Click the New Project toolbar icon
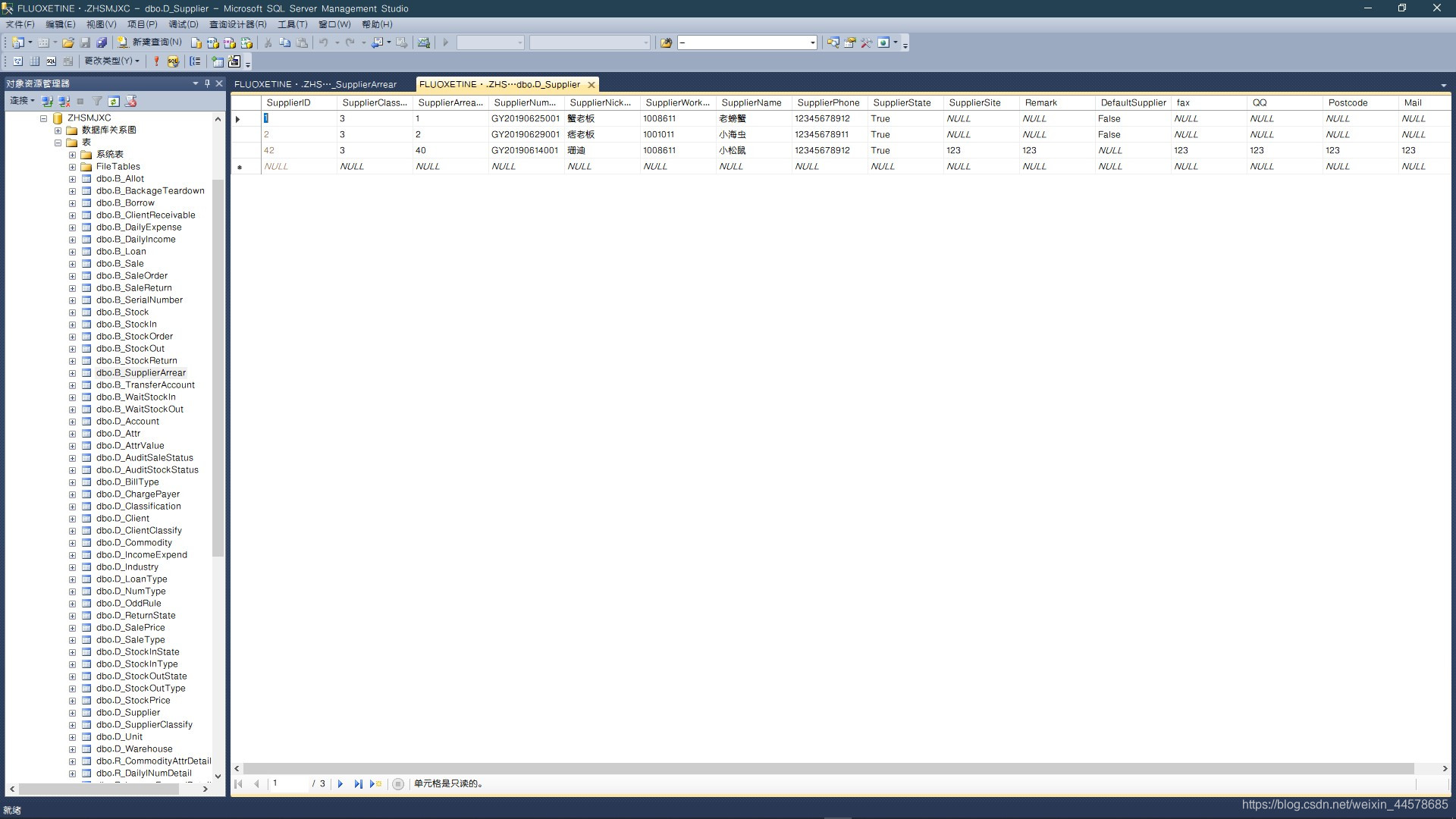The image size is (1456, 819). tap(18, 42)
